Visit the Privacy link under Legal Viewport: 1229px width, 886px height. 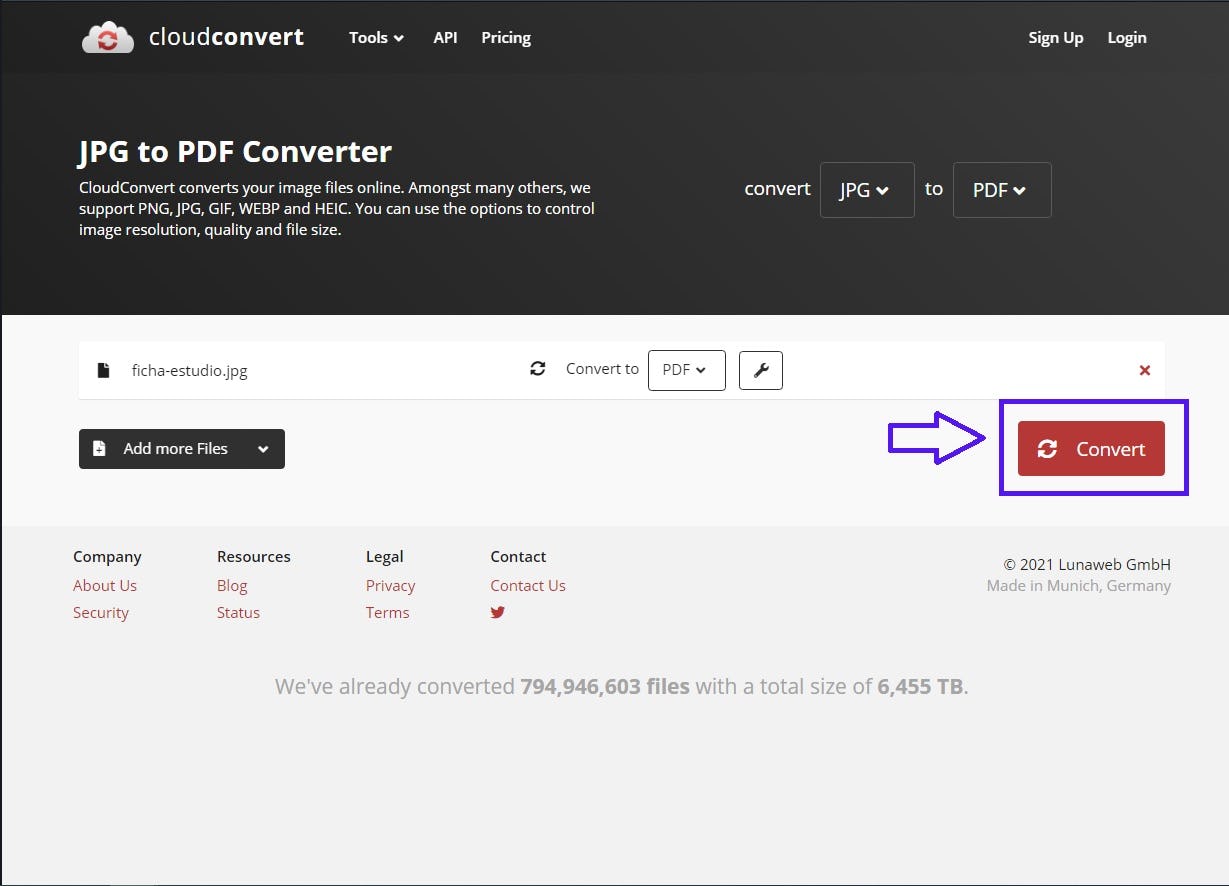tap(390, 586)
